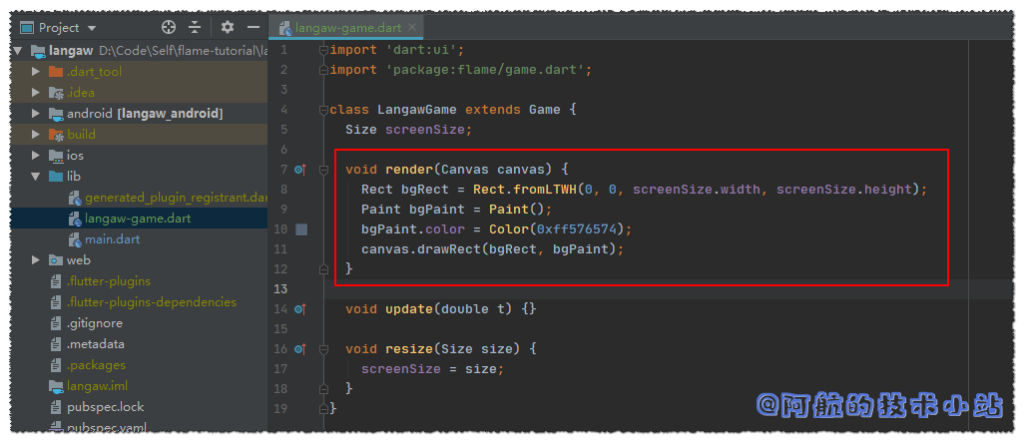Expand the .dart_tool folder arrow

(37, 72)
